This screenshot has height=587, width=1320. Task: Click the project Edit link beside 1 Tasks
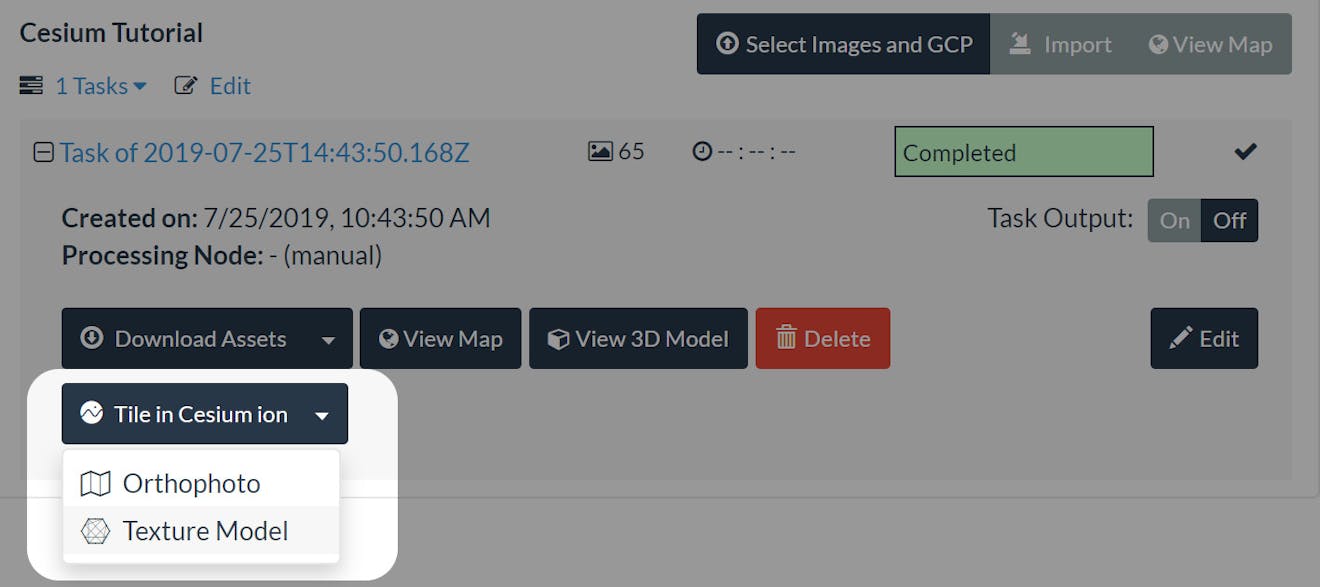click(230, 86)
